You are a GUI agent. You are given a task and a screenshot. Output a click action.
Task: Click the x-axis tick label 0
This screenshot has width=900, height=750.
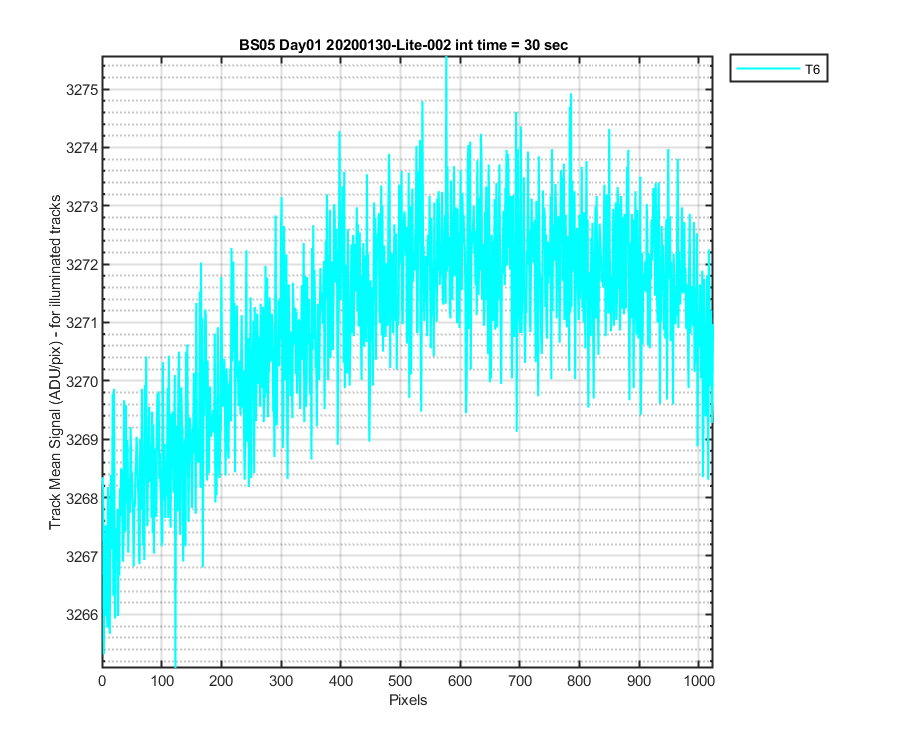102,681
